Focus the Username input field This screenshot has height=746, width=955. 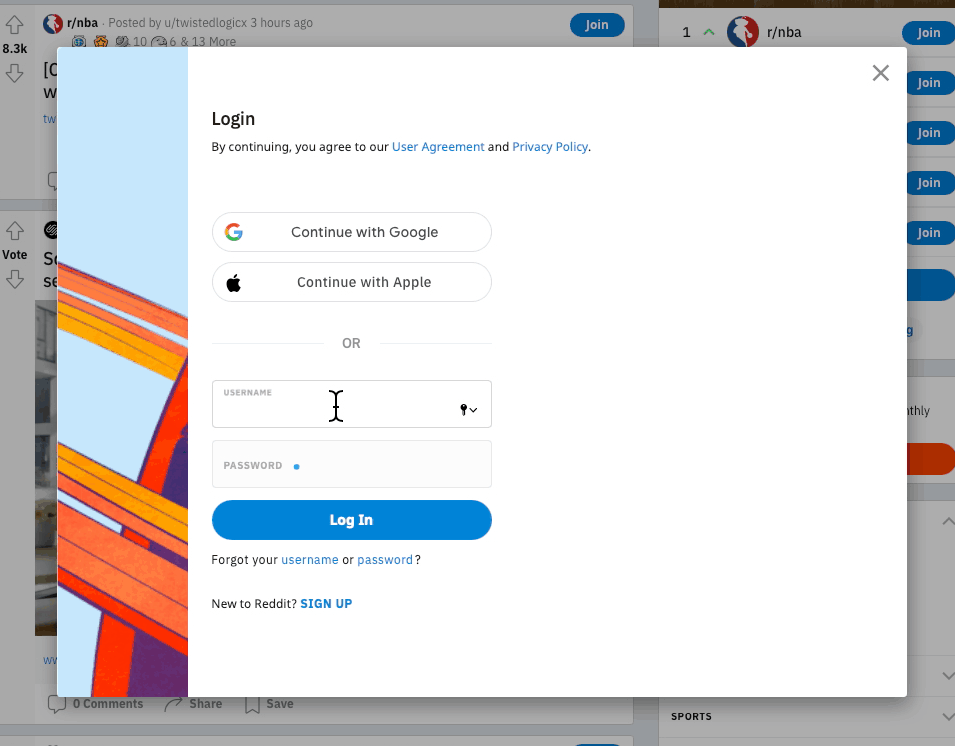click(x=335, y=409)
